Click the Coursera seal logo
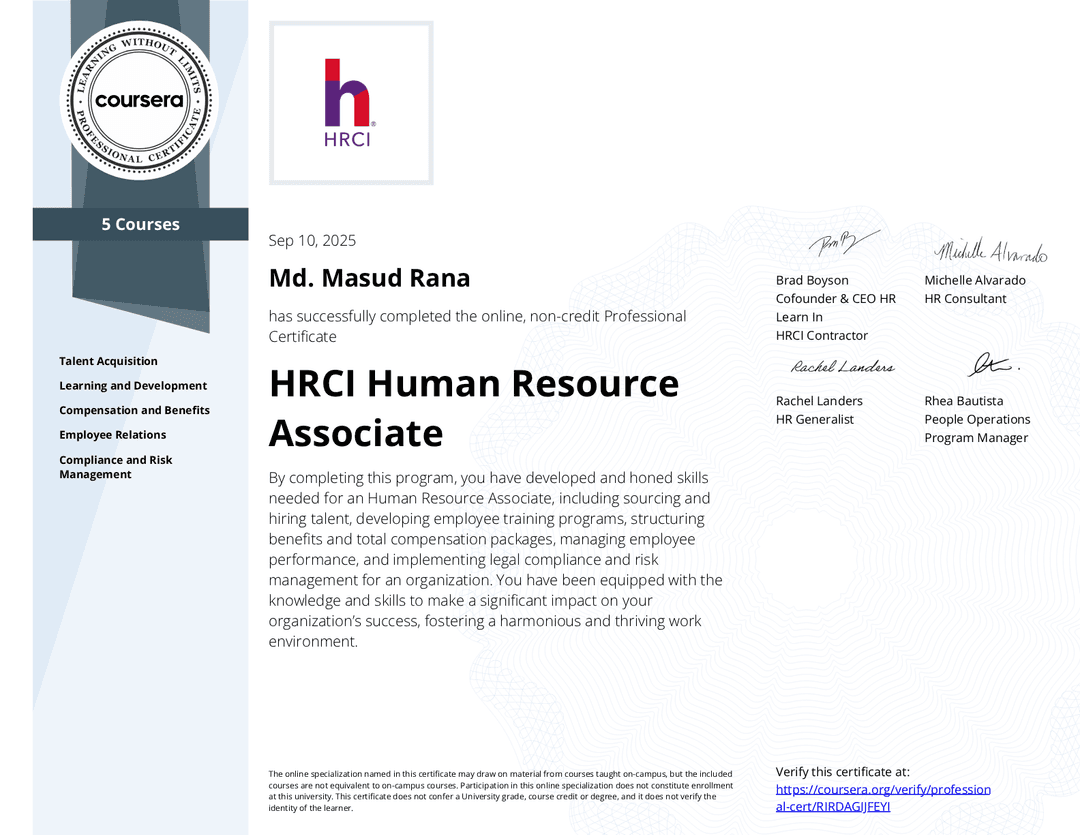The width and height of the screenshot is (1080, 835). 139,100
